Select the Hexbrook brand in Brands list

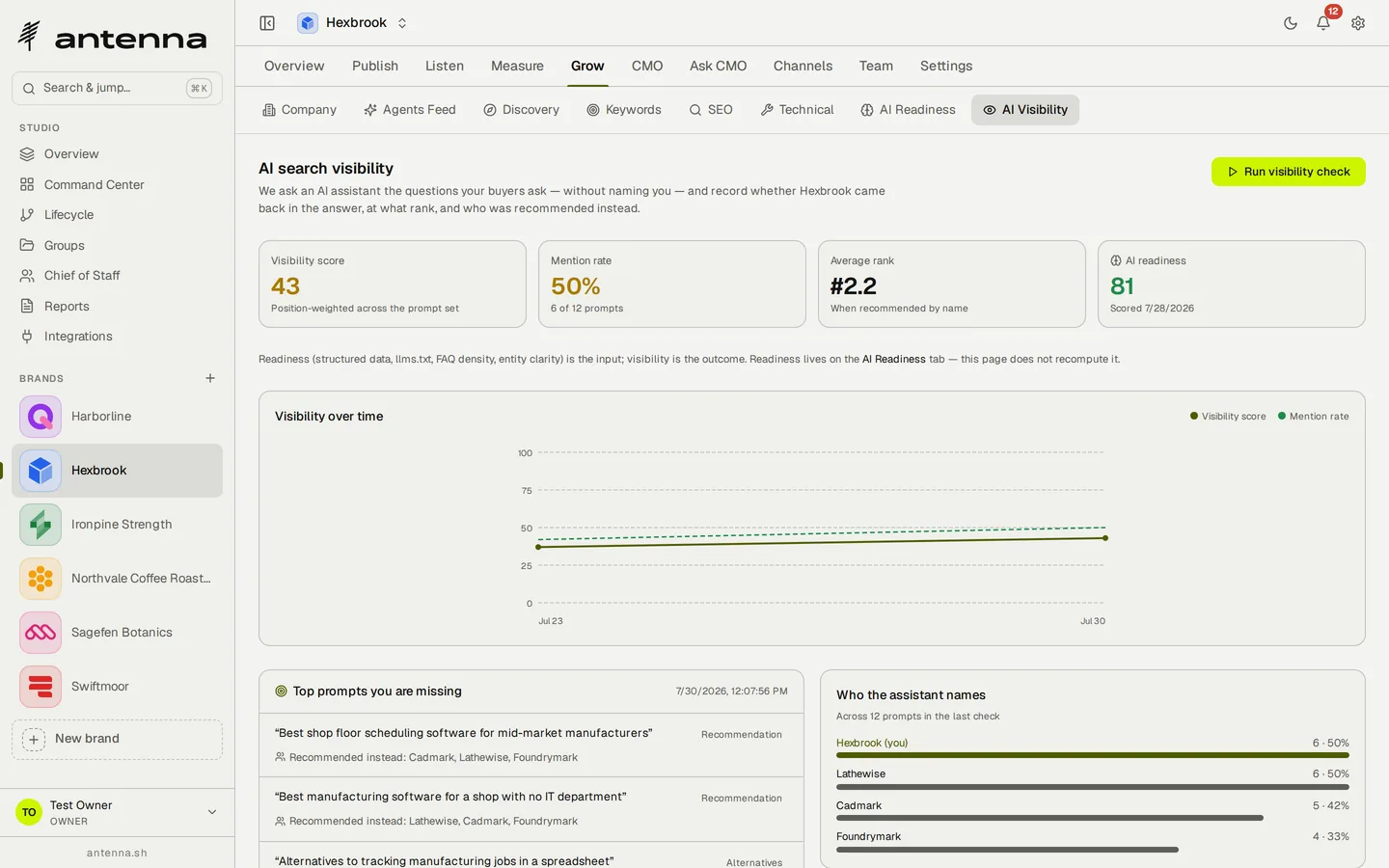click(117, 471)
